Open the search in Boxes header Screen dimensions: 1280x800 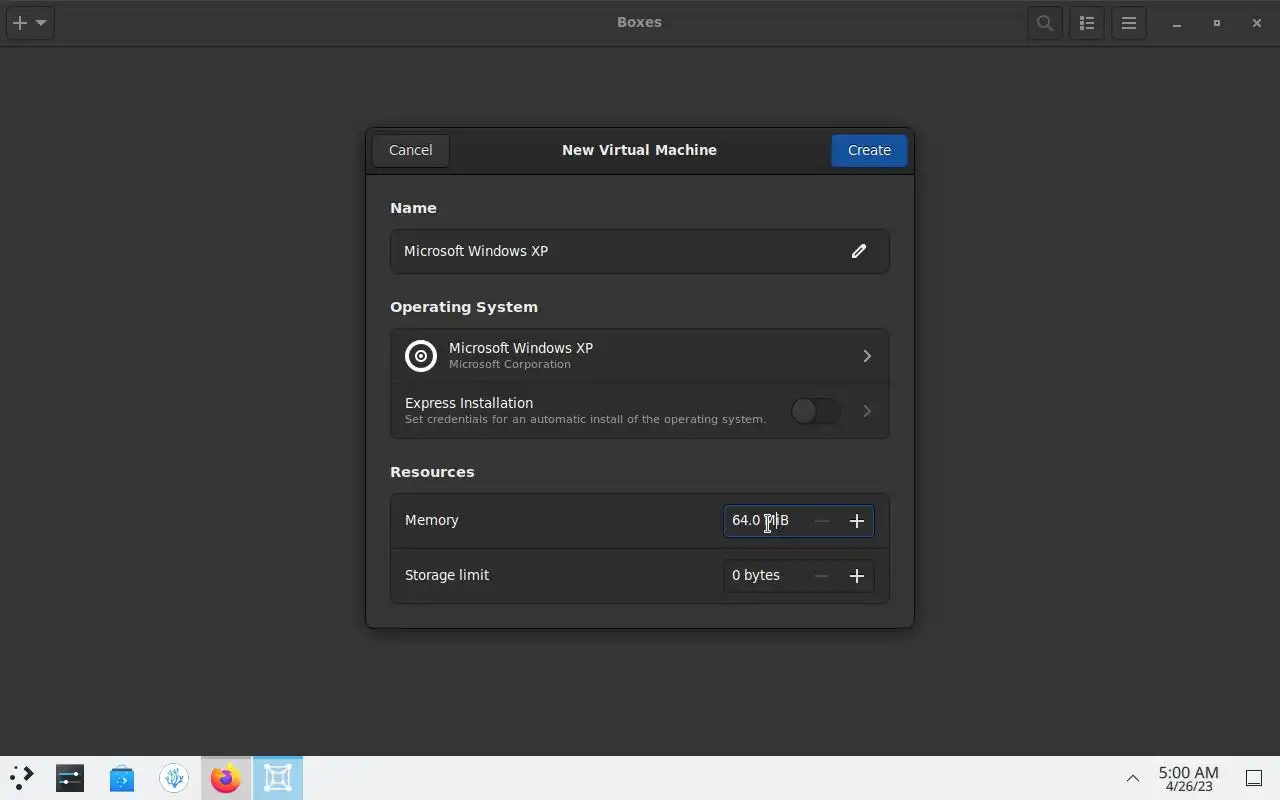point(1045,23)
